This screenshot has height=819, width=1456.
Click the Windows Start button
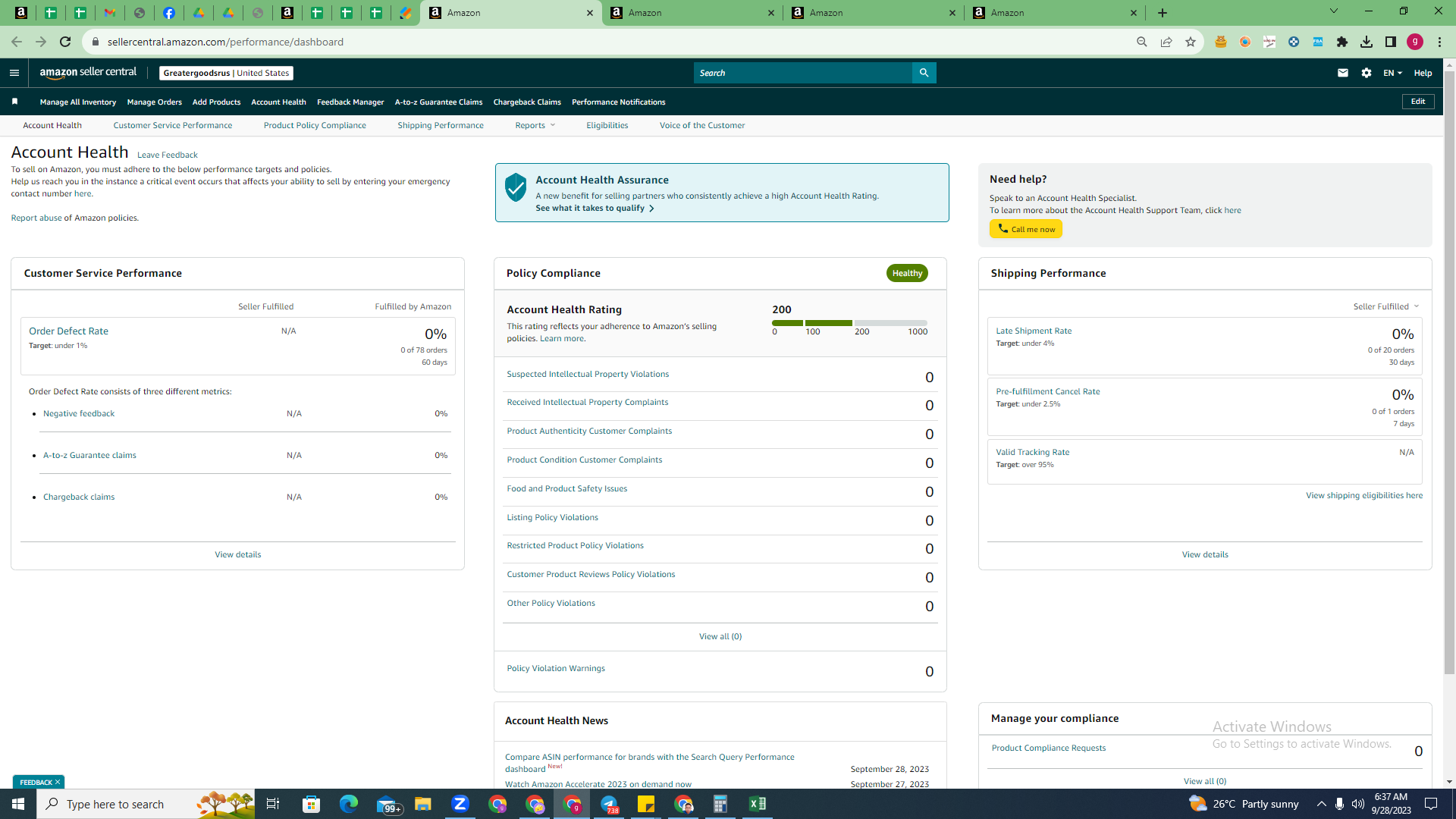point(18,804)
